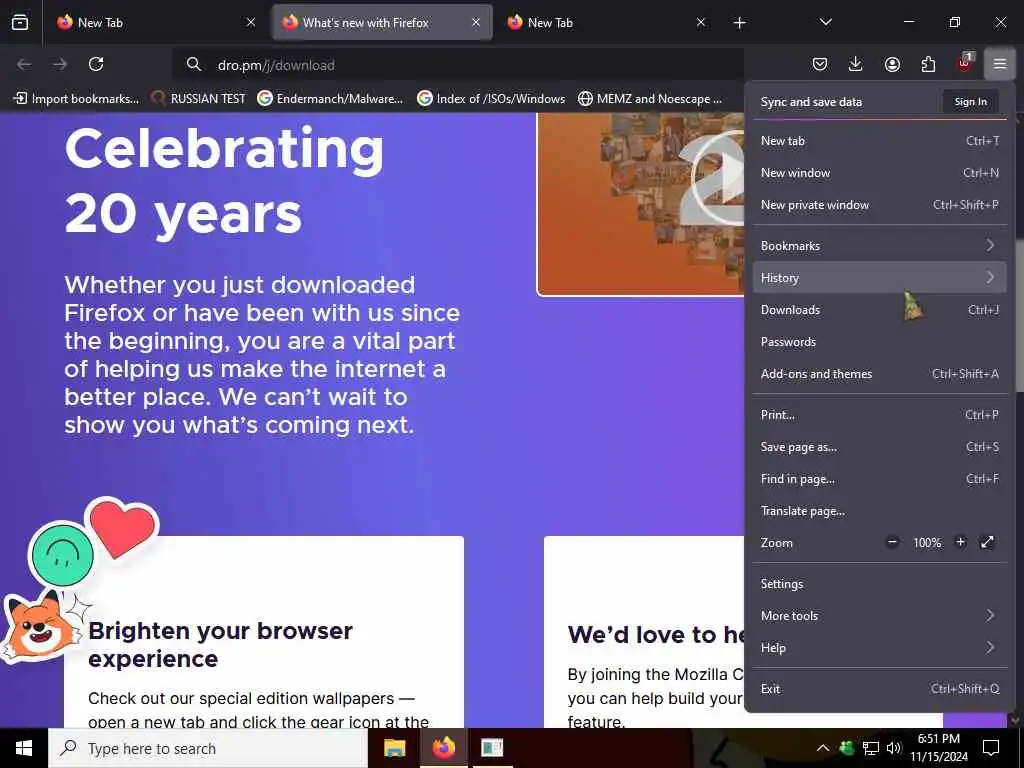Screen dimensions: 1024x768
Task: Select New tab menu entry
Action: pos(880,140)
